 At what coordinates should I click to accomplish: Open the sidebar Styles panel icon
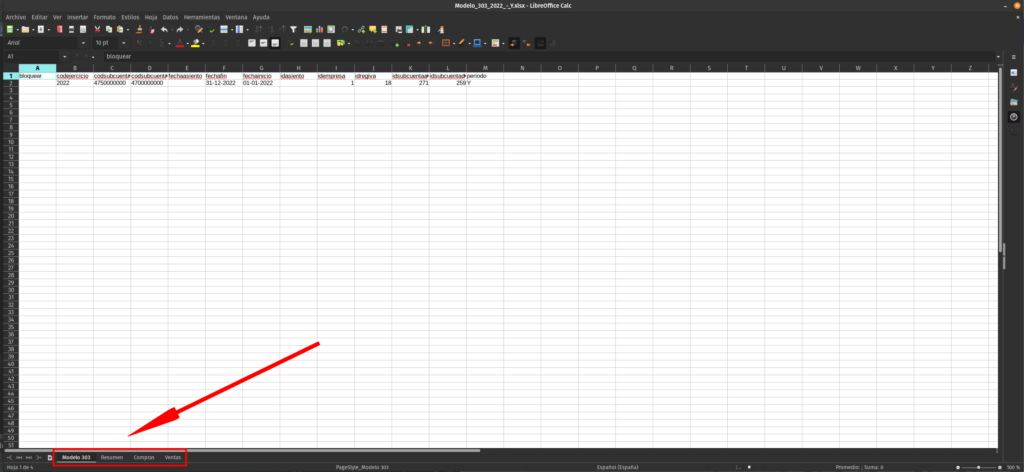pos(1013,88)
